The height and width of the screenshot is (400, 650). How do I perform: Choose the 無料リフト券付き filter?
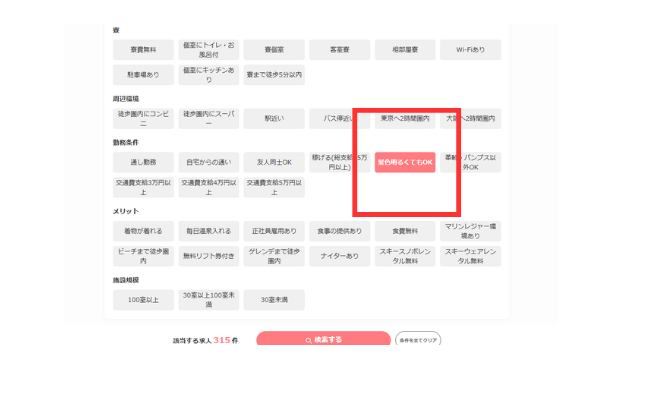click(209, 256)
